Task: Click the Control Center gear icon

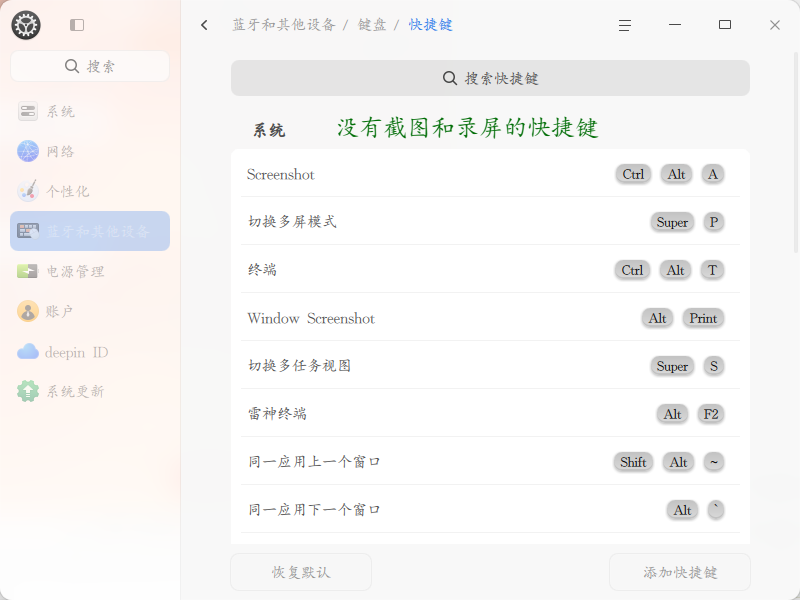Action: coord(26,25)
